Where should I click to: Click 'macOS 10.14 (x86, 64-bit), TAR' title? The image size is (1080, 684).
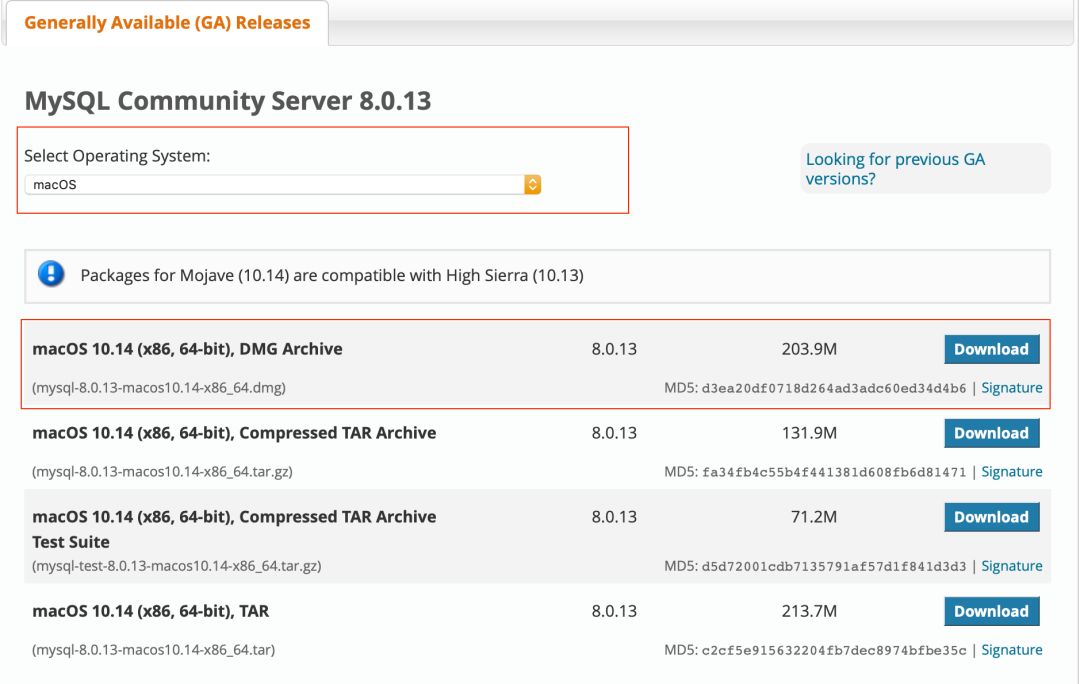[x=151, y=611]
